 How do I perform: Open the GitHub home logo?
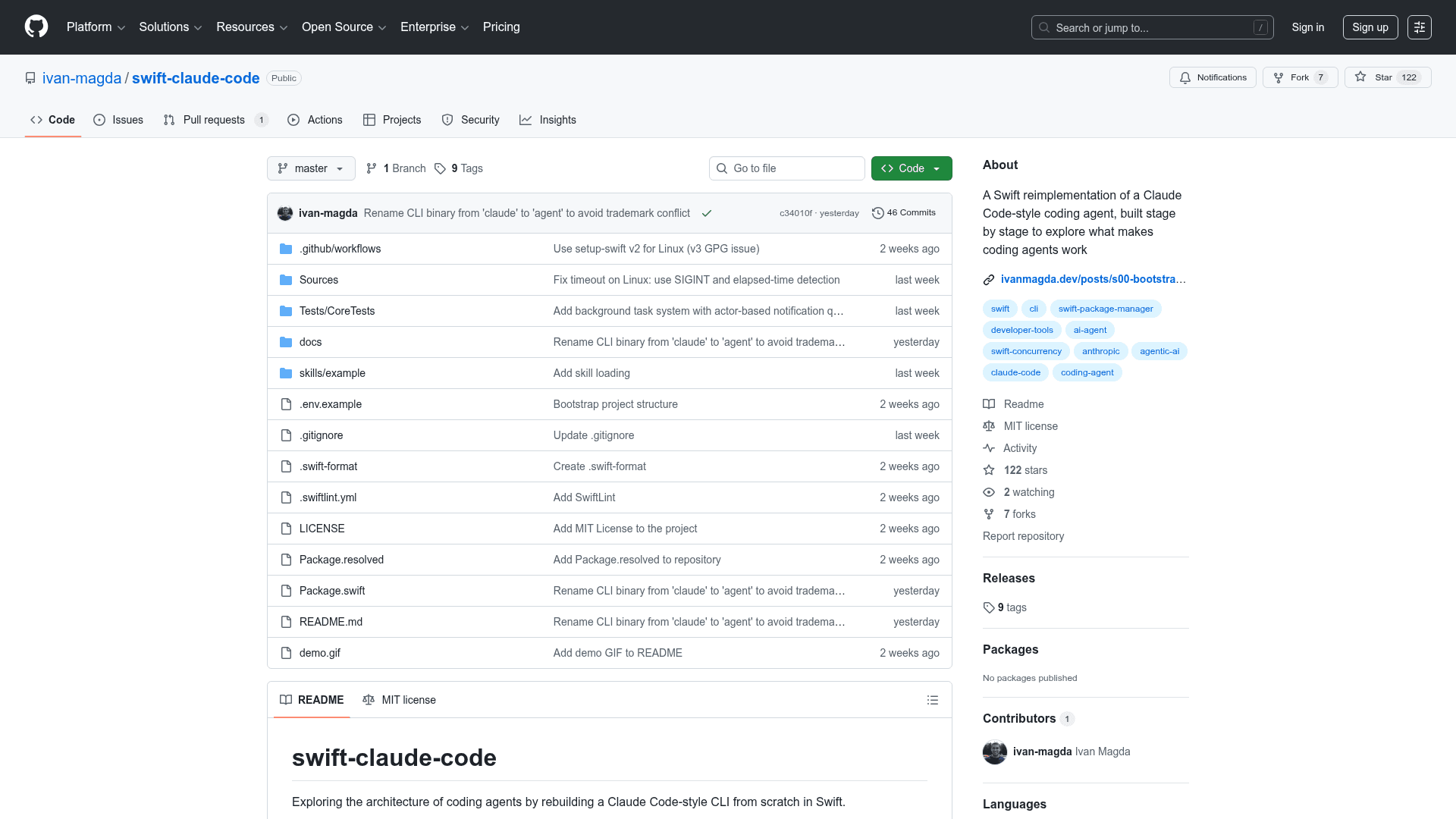coord(36,27)
